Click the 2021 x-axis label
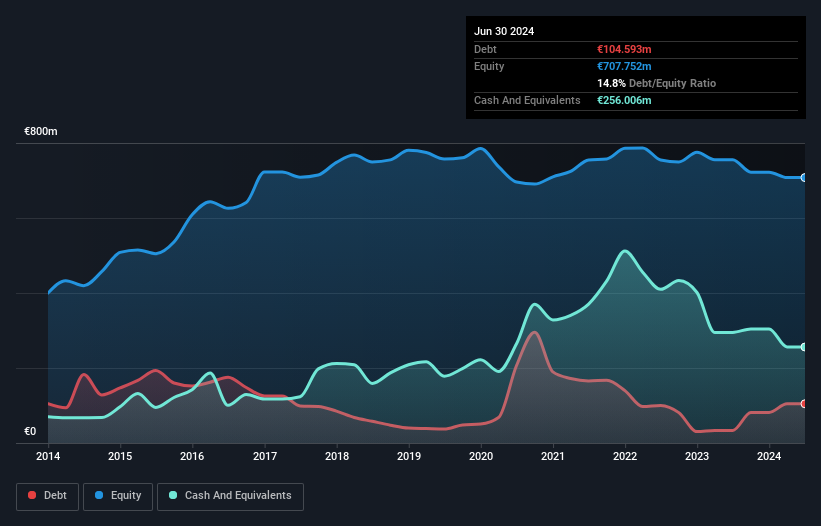This screenshot has height=526, width=821. pyautogui.click(x=553, y=456)
